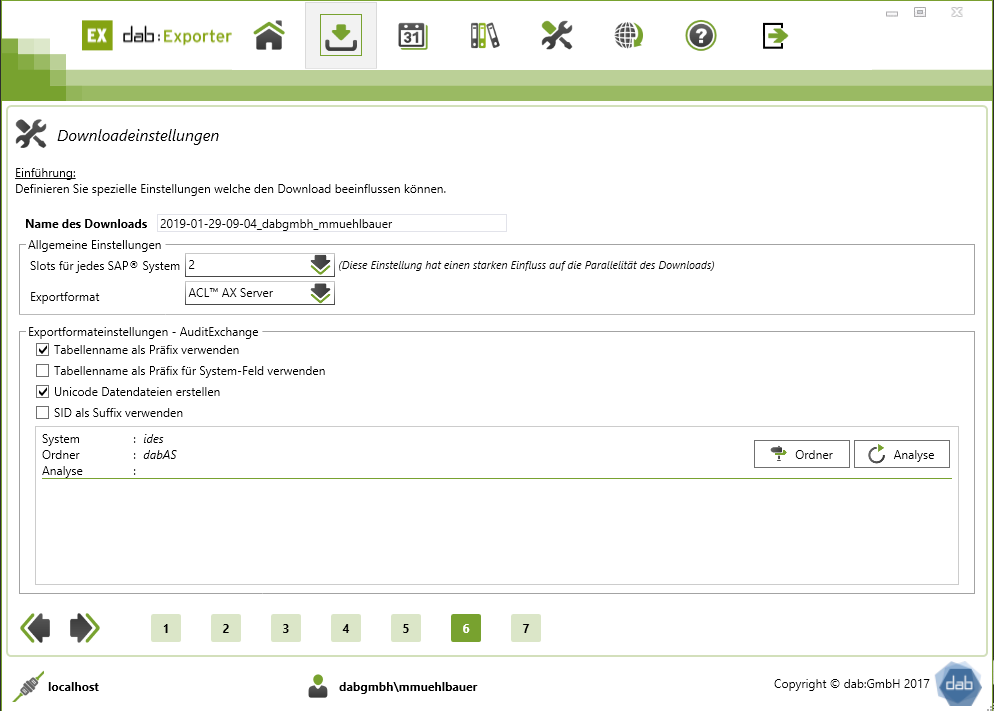The width and height of the screenshot is (994, 711).
Task: Jump to step 3
Action: 286,628
